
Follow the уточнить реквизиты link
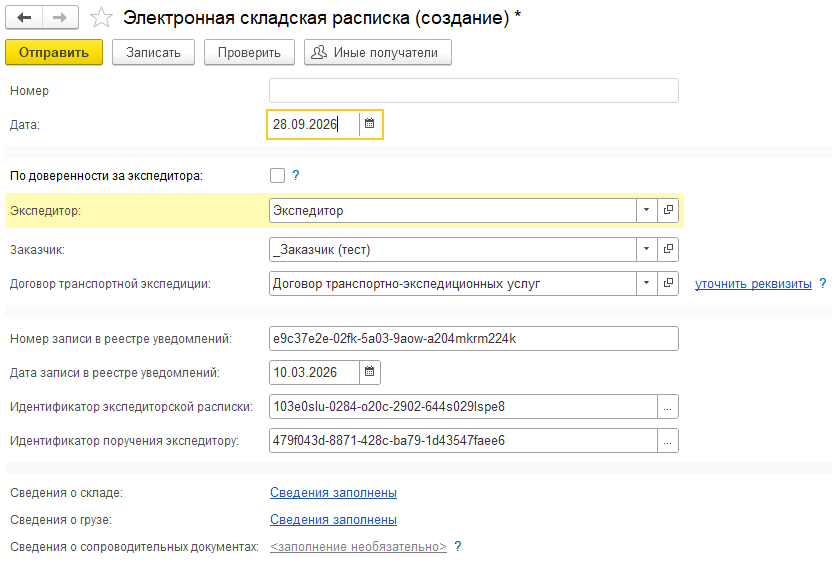click(753, 284)
